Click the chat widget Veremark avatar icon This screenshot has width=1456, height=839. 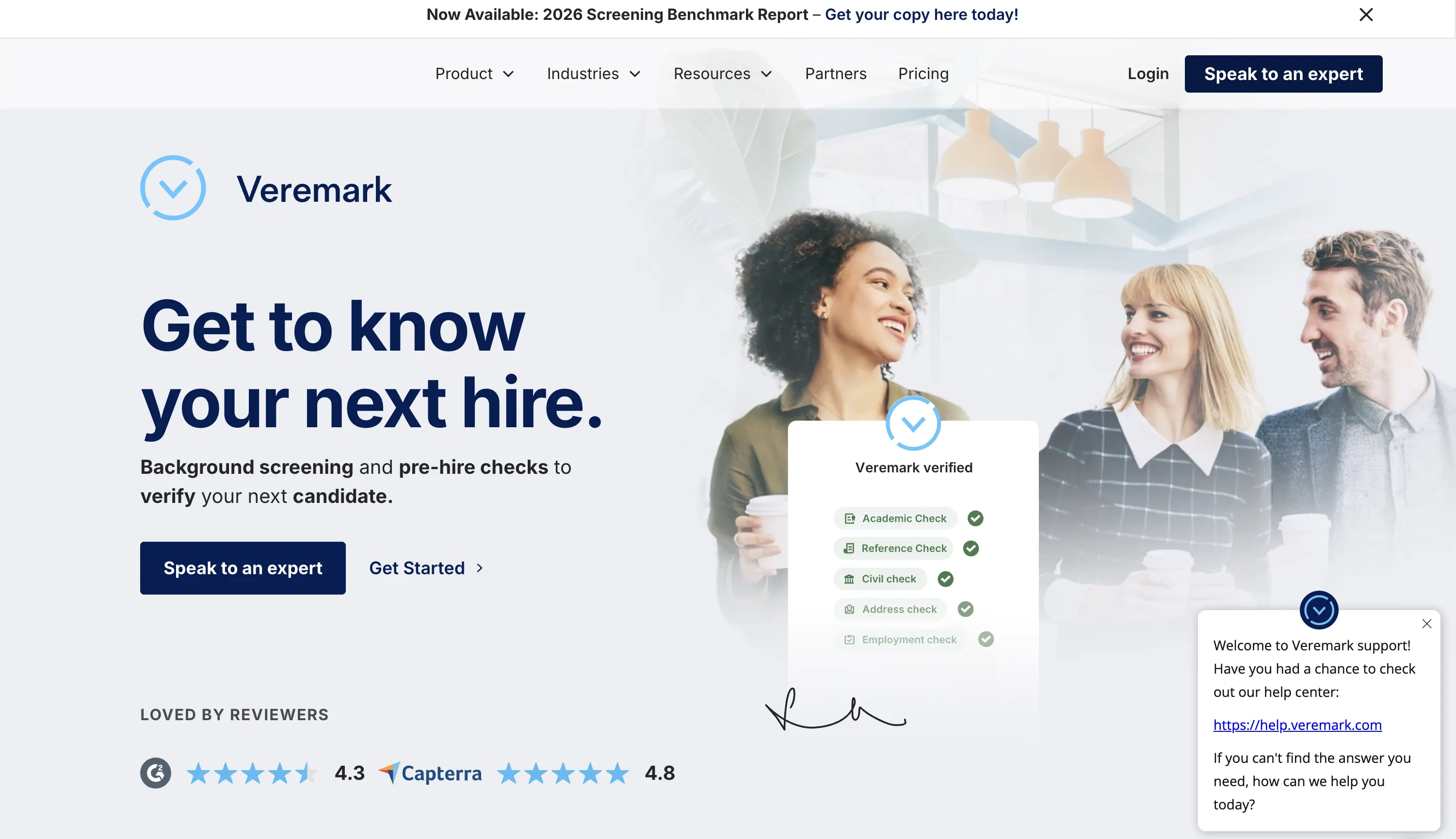coord(1319,610)
